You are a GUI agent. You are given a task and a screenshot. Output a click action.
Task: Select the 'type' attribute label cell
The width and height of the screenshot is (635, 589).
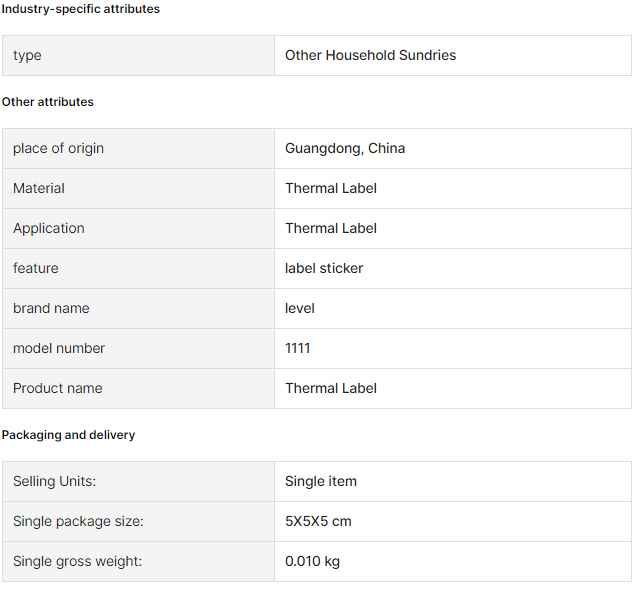click(x=138, y=55)
